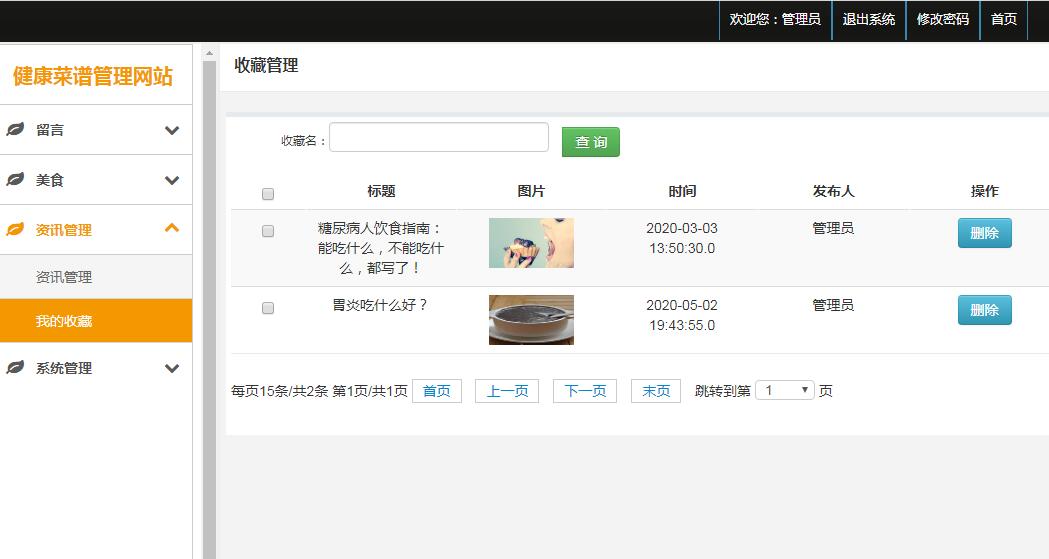Image resolution: width=1049 pixels, height=559 pixels.
Task: Click the green 查询 button
Action: coord(591,142)
